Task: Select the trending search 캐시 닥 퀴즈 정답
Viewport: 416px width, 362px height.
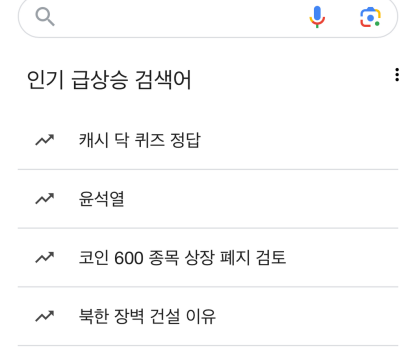Action: tap(140, 140)
